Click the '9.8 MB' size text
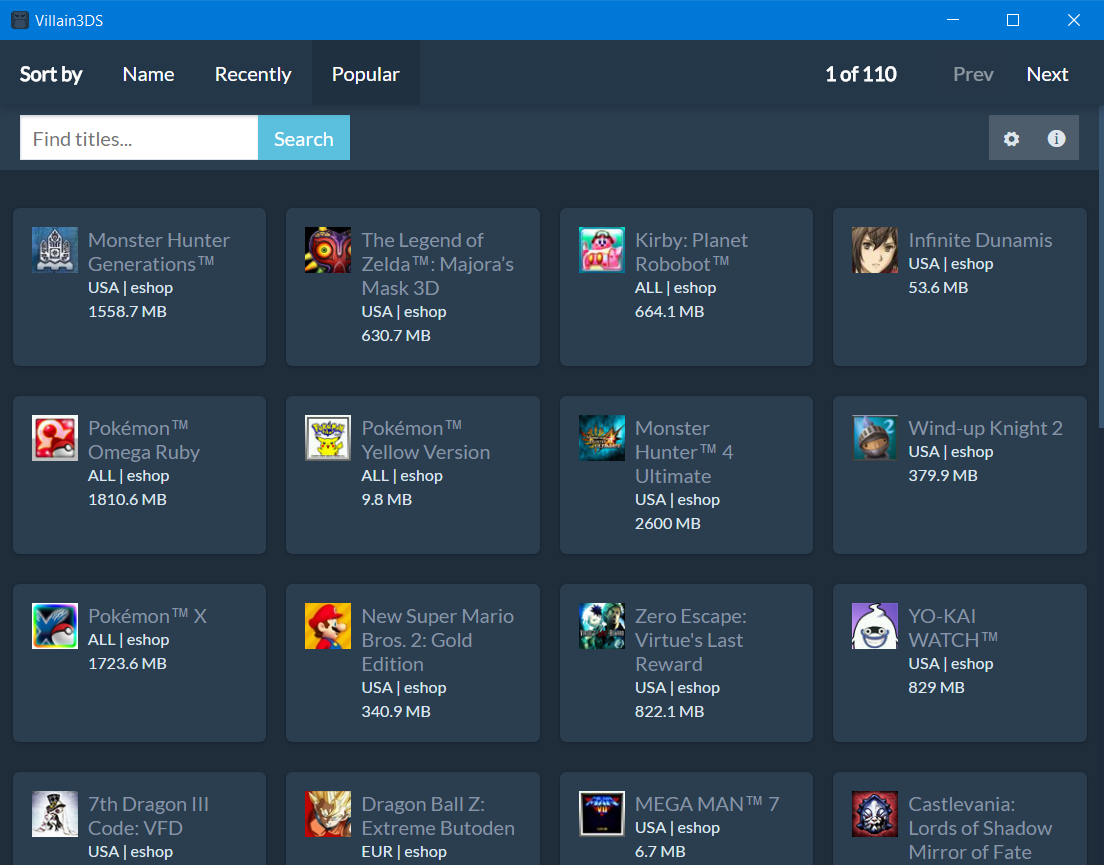1104x865 pixels. (x=387, y=499)
